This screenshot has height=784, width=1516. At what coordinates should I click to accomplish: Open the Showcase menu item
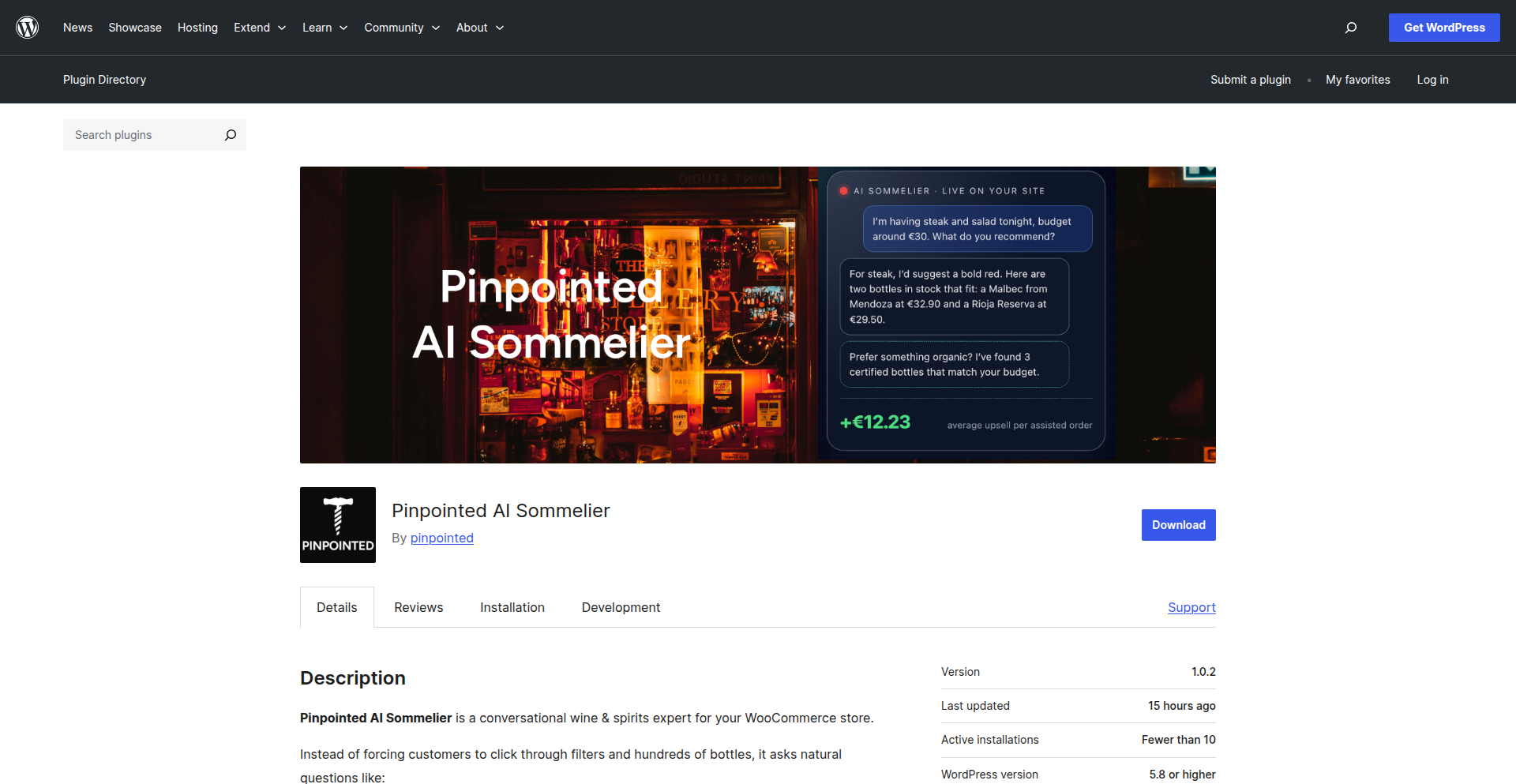135,28
